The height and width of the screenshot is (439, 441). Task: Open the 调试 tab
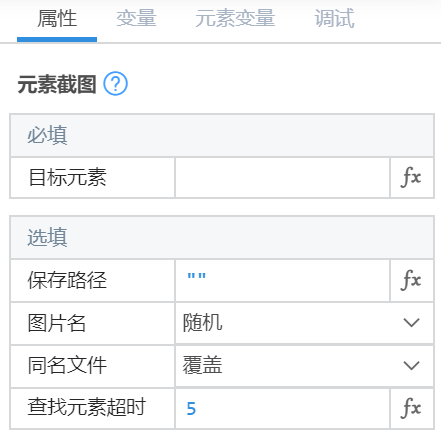[334, 19]
